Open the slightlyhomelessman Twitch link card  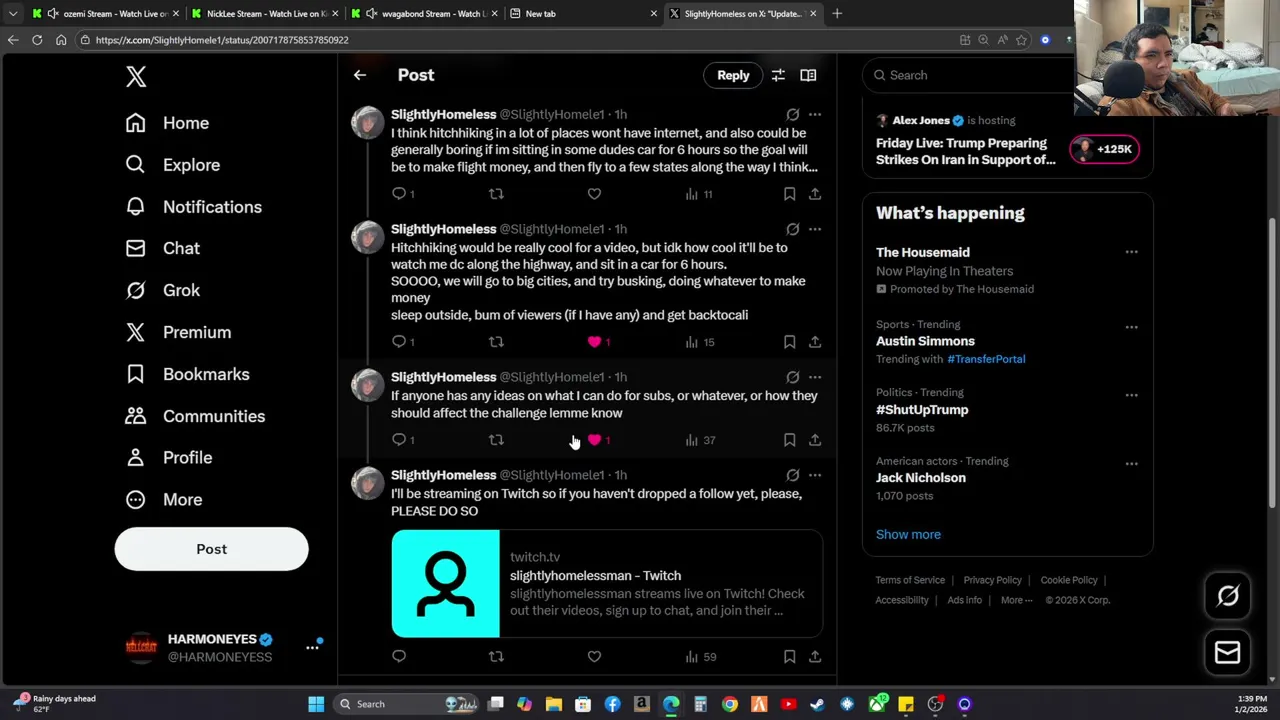[x=607, y=584]
